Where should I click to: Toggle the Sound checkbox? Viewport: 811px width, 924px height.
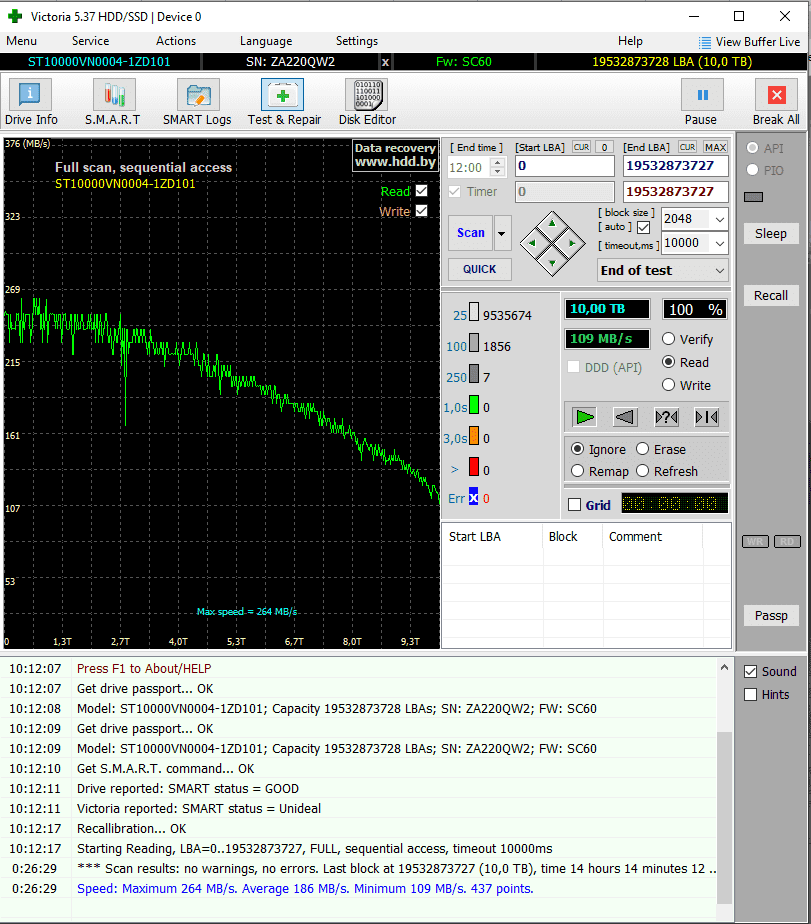pos(751,671)
